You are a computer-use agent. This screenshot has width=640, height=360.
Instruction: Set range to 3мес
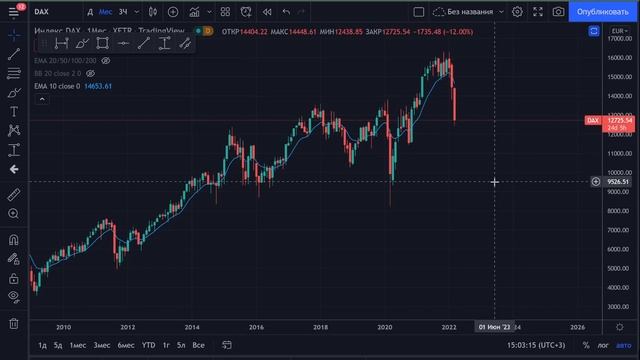[102, 345]
